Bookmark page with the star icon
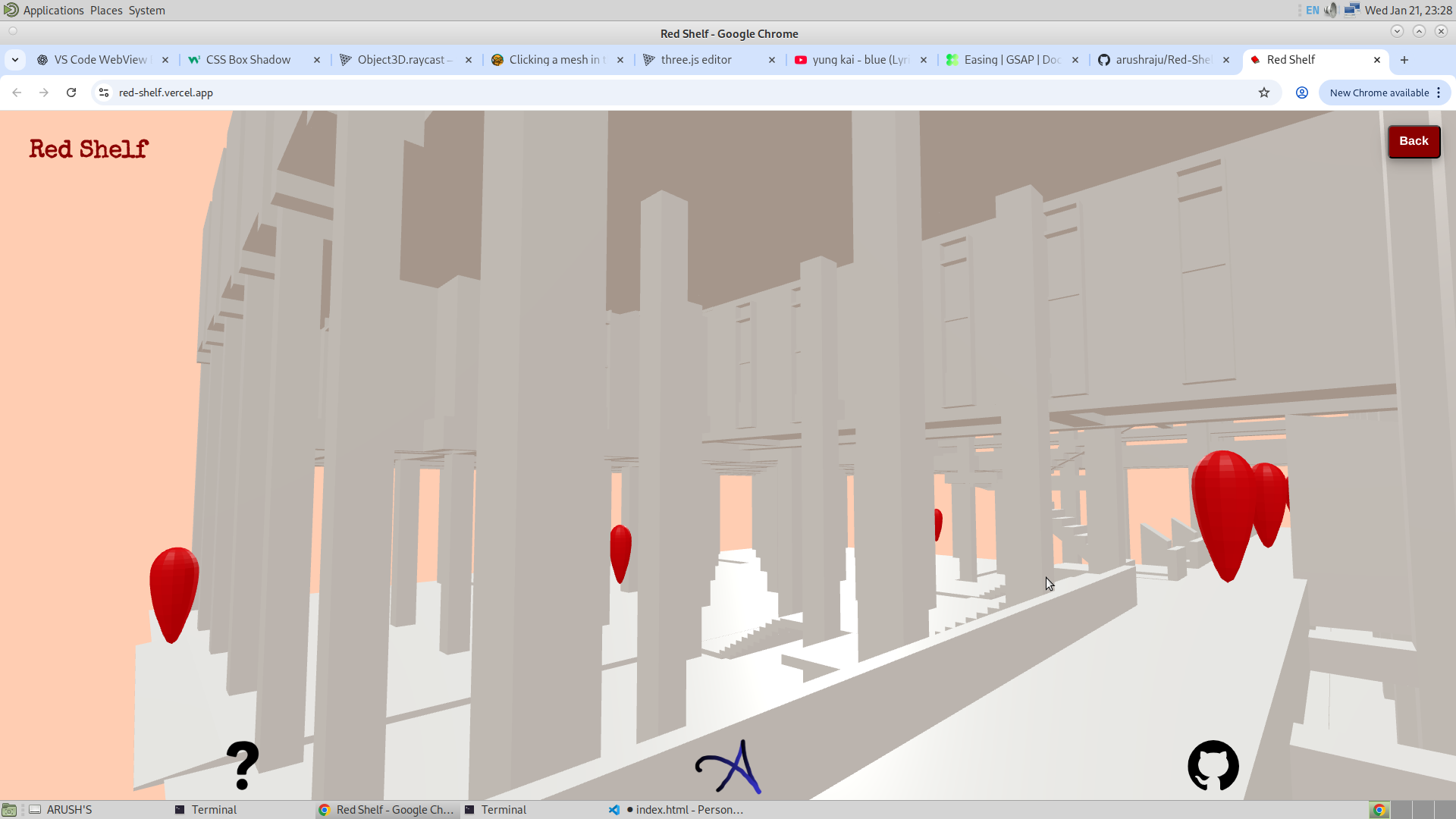1456x819 pixels. (x=1263, y=93)
